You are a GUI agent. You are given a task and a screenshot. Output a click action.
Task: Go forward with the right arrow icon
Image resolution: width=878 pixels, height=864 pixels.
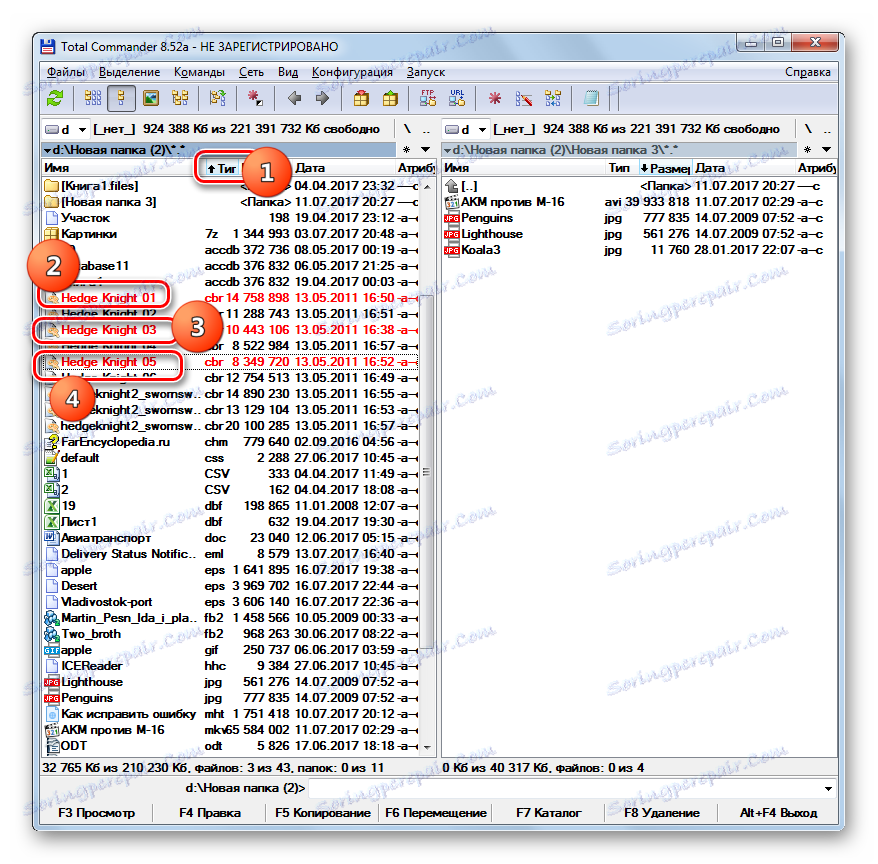(x=323, y=99)
